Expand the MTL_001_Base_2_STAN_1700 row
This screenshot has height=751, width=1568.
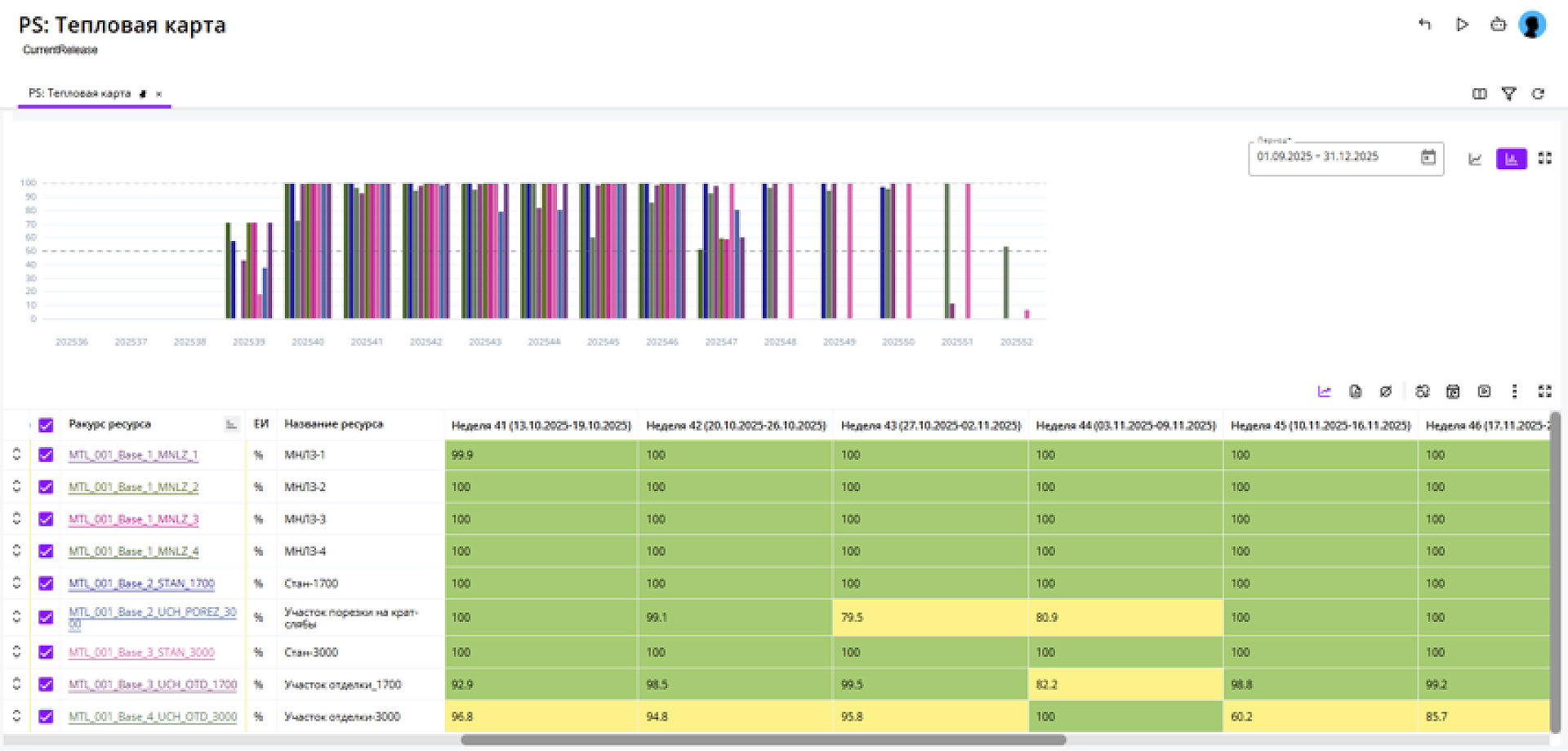point(16,583)
